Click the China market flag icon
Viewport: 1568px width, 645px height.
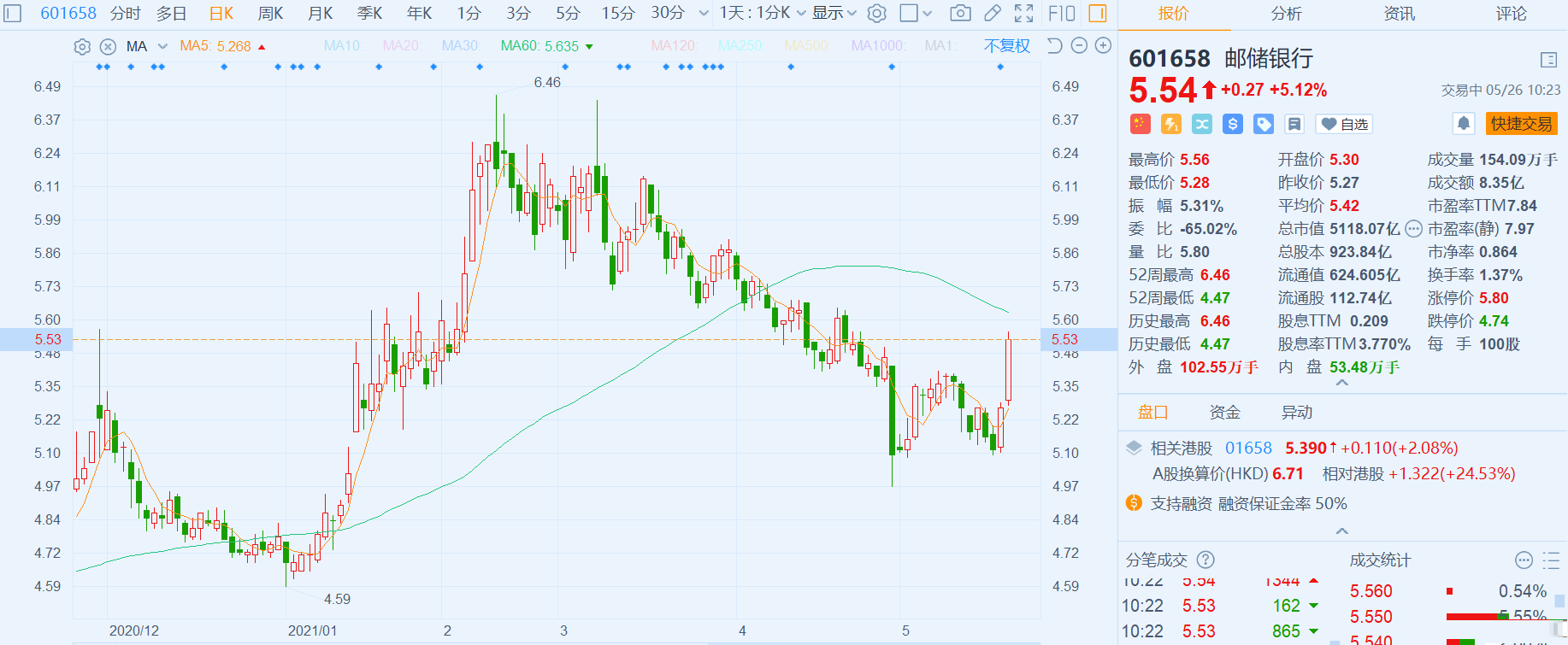[x=1140, y=124]
